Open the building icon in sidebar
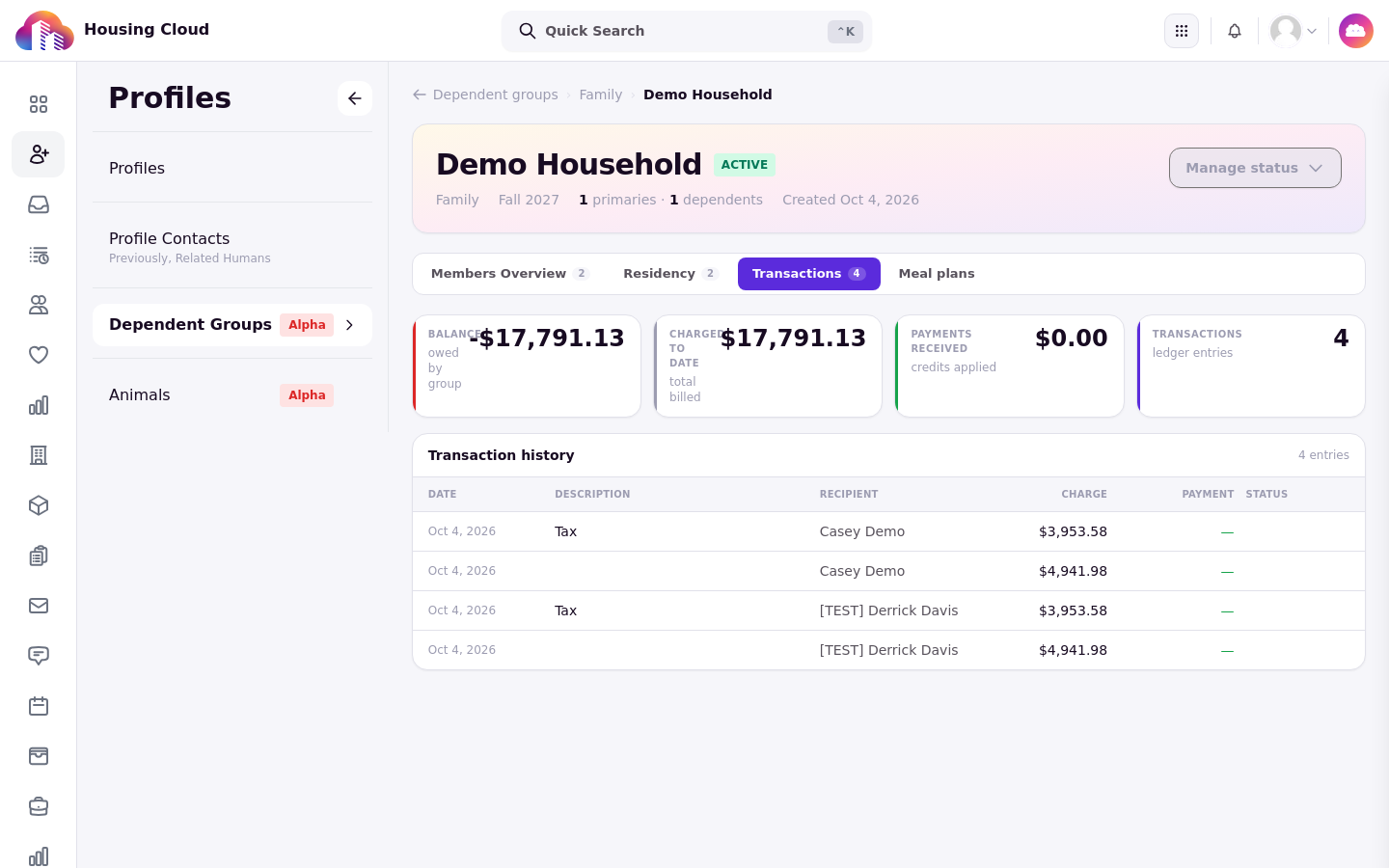This screenshot has height=868, width=1389. (x=39, y=455)
